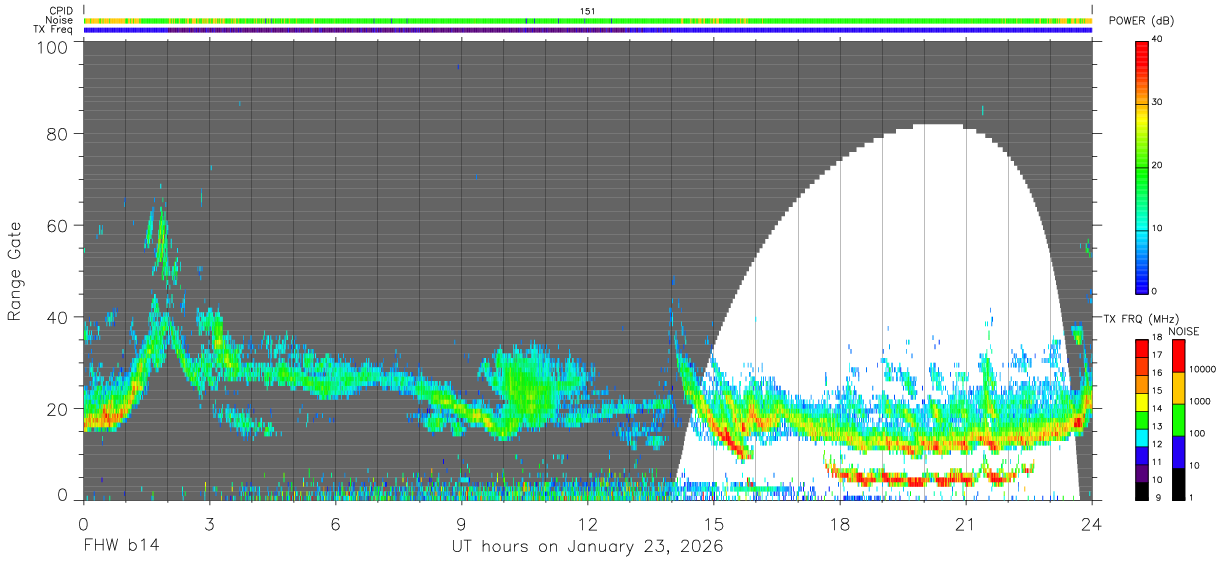Click the red top of the POWER colorbar

coord(1142,46)
